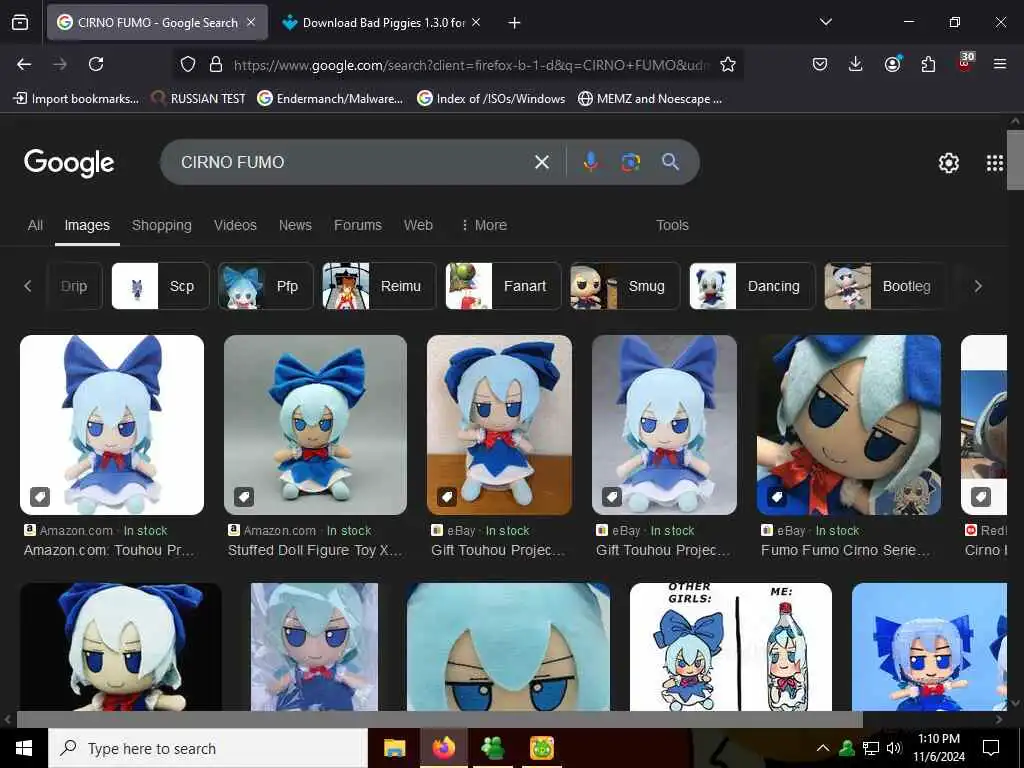Open the OTHER GIRLS vs ME meme image
This screenshot has height=768, width=1024.
coord(731,647)
